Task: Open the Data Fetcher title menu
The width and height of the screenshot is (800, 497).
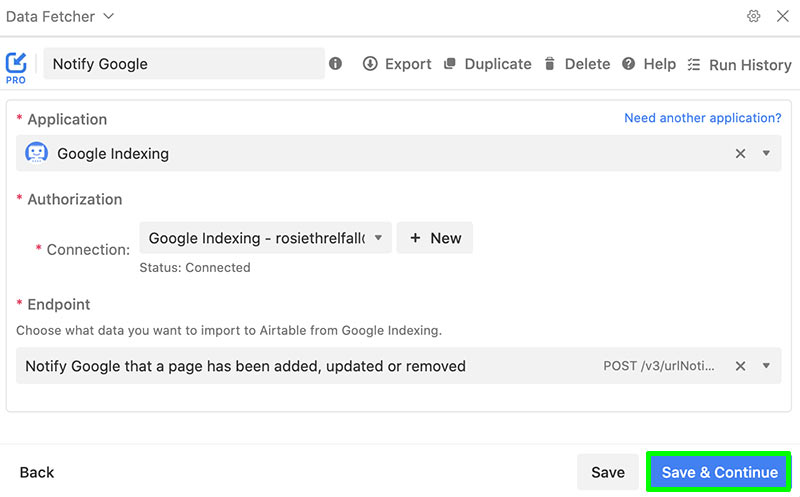Action: pyautogui.click(x=60, y=16)
